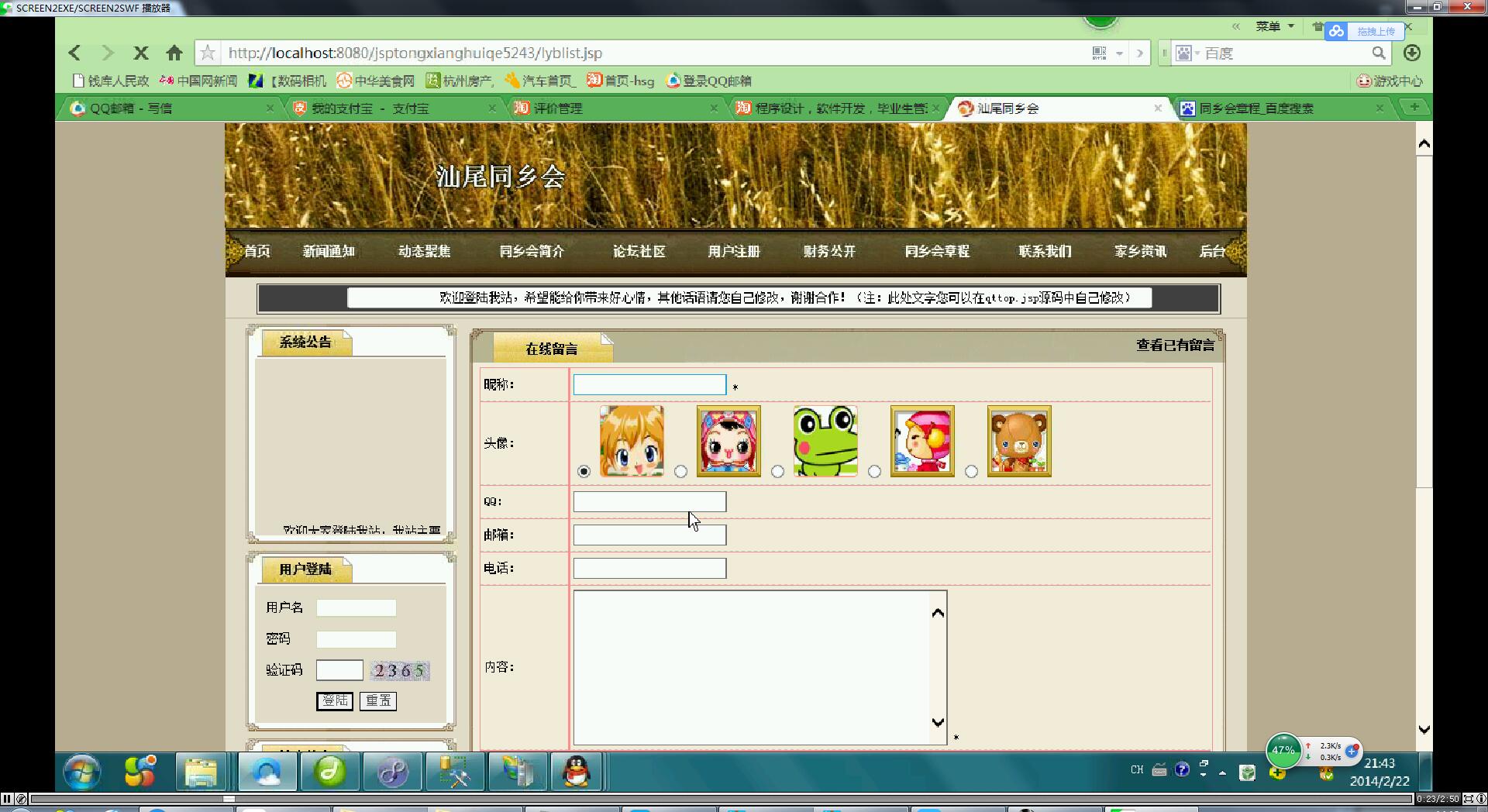Stop page loading with the X icon

(140, 53)
